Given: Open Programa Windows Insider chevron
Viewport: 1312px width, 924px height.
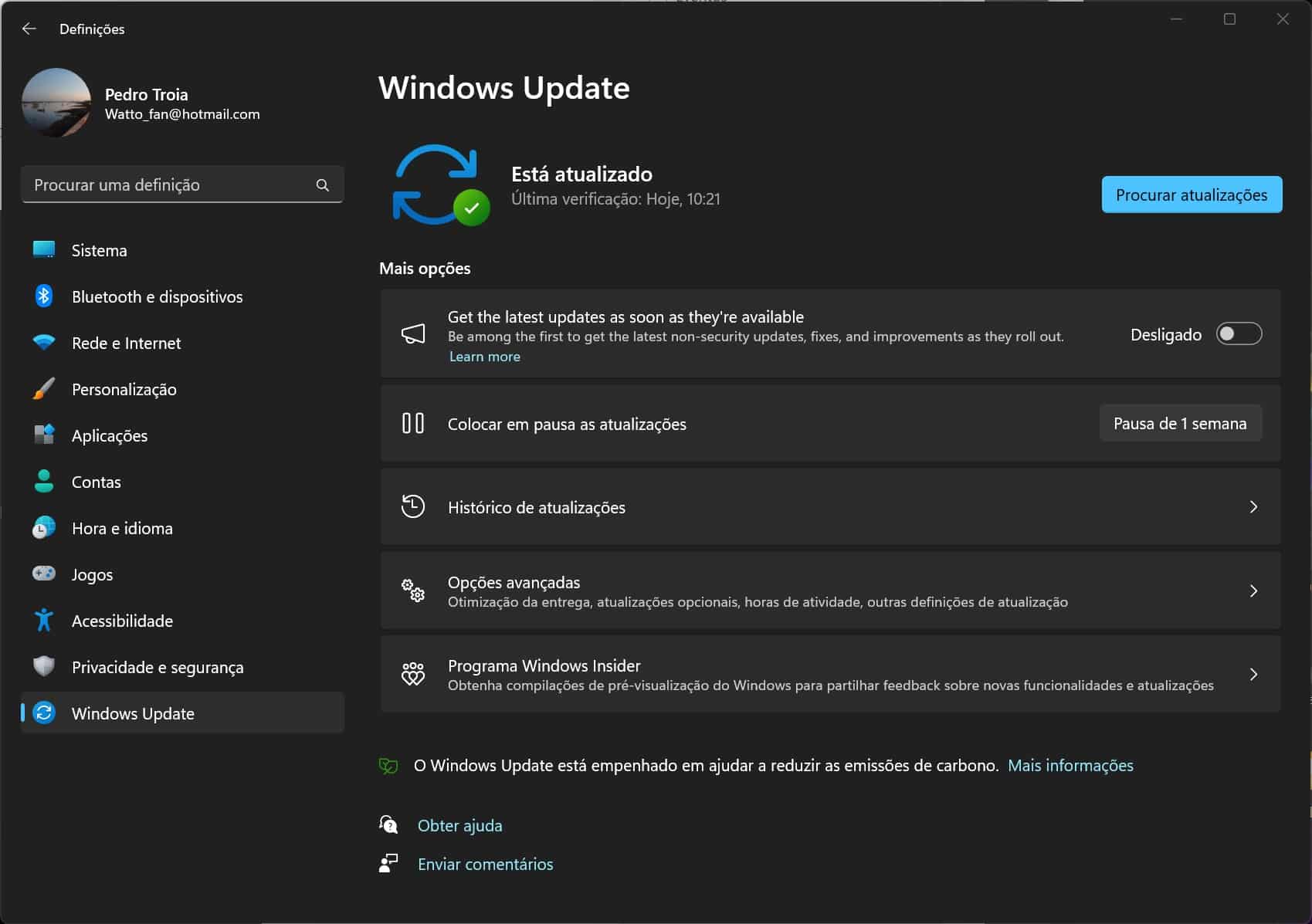Looking at the screenshot, I should pyautogui.click(x=1253, y=675).
